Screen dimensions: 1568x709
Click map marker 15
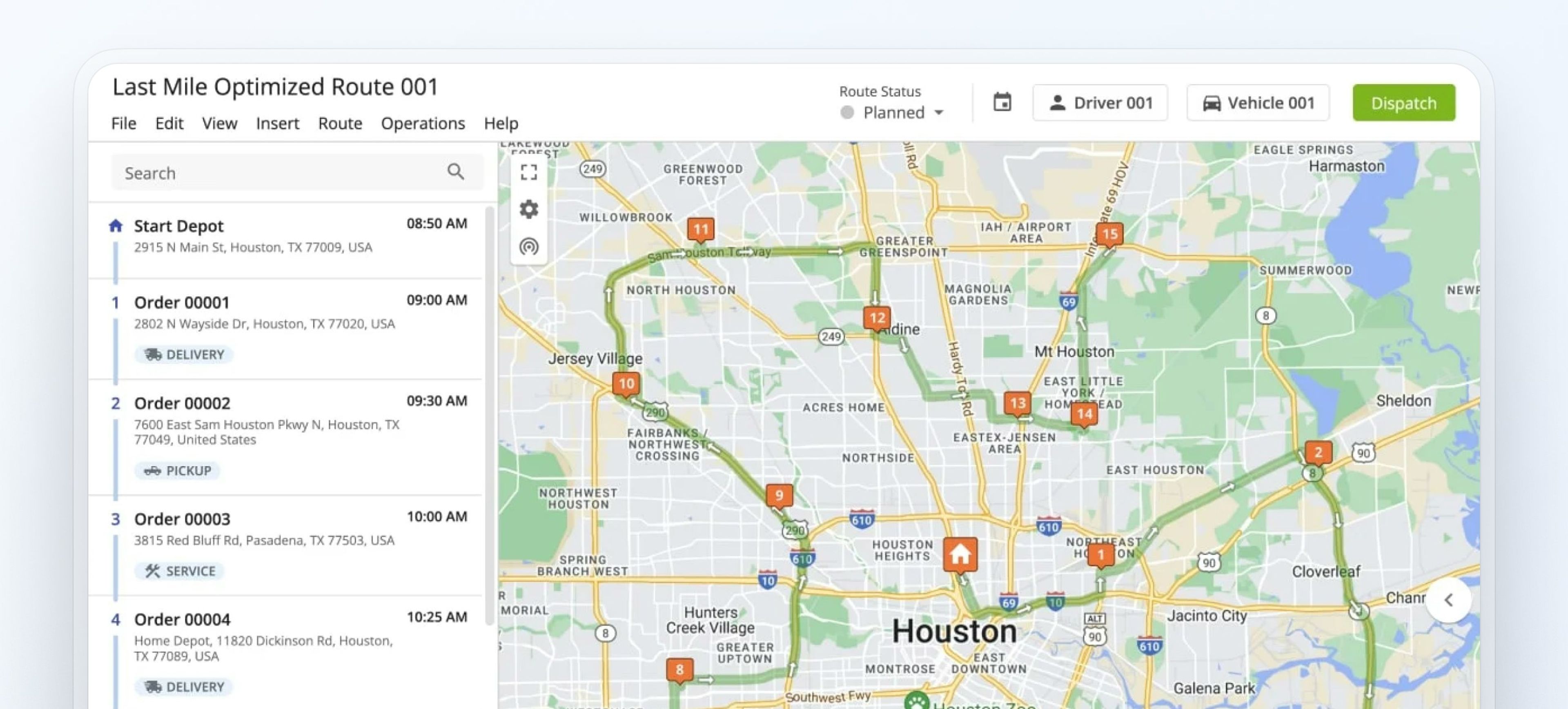(1109, 234)
